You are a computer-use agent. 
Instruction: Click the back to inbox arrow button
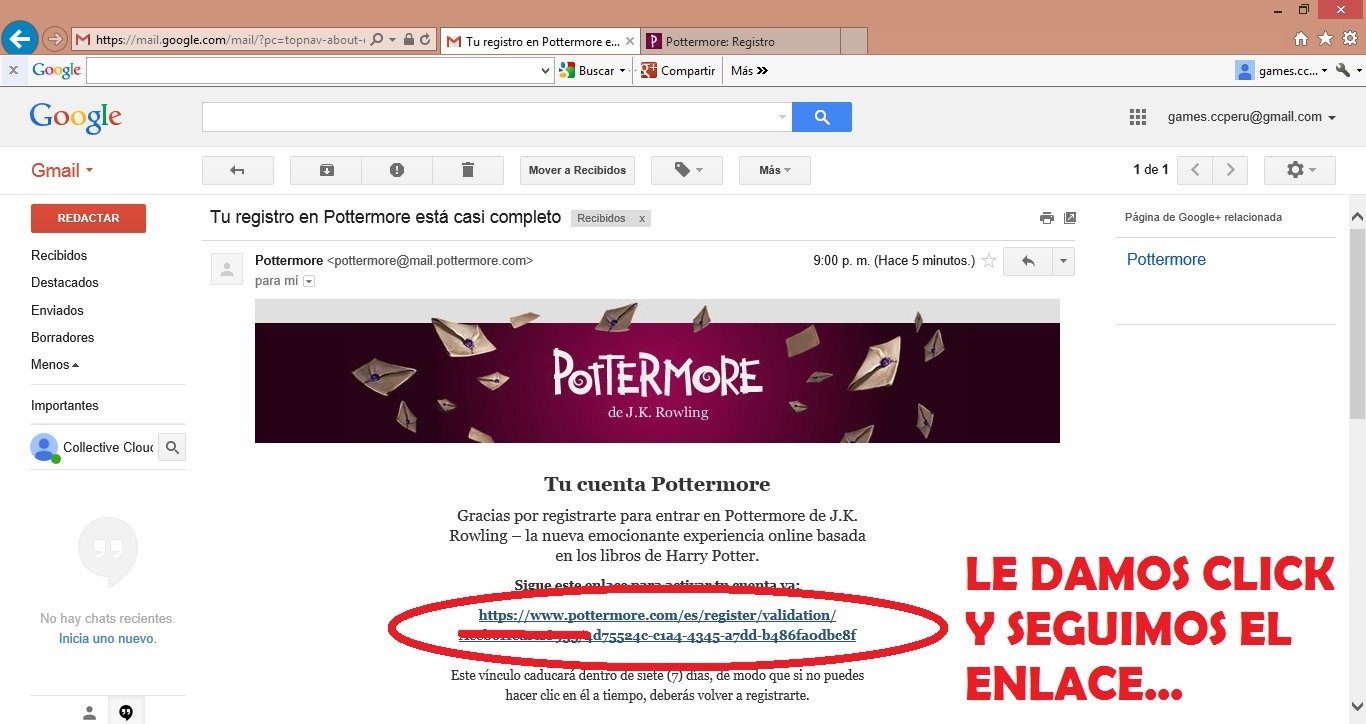(x=238, y=170)
